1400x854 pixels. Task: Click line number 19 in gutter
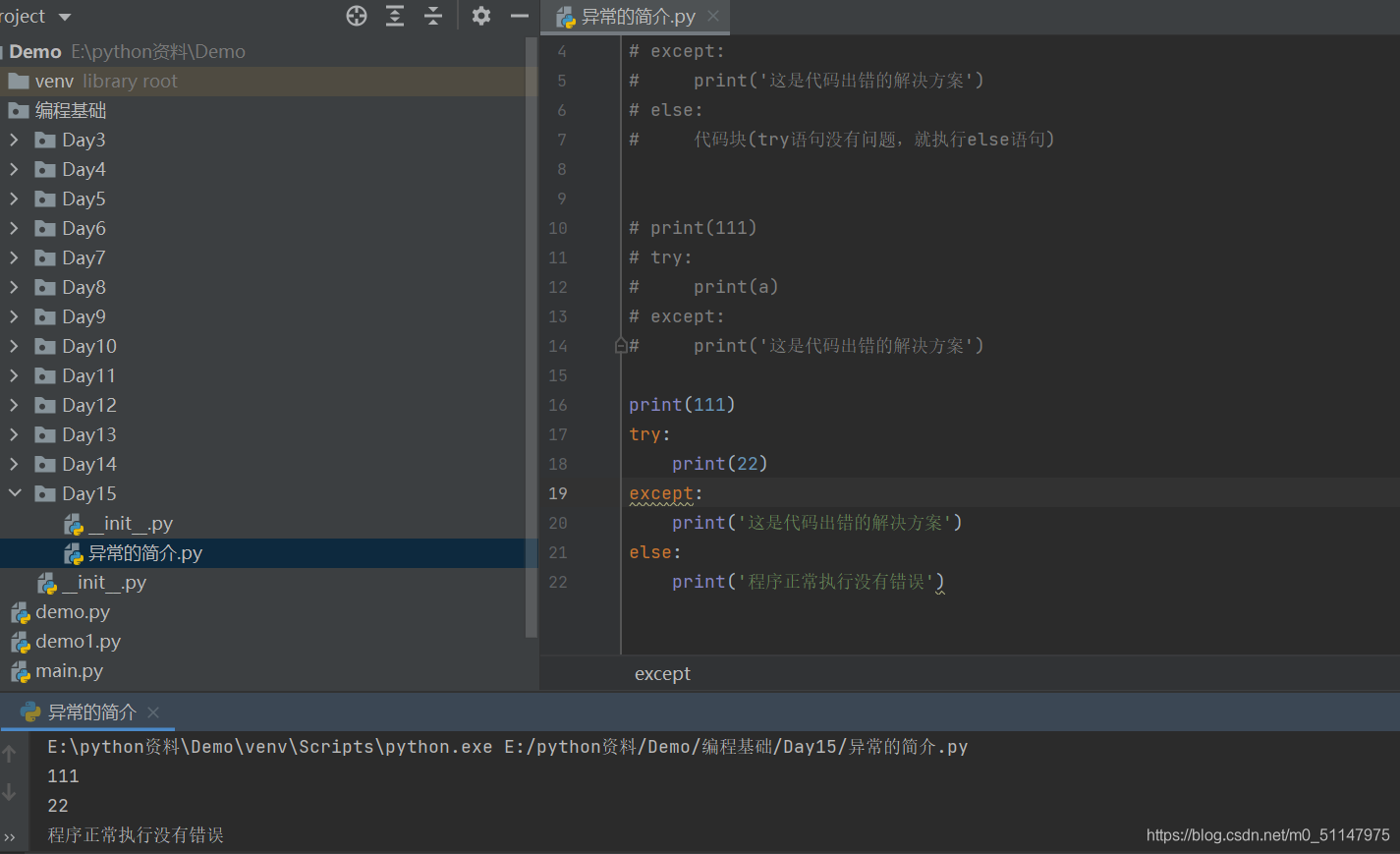tap(558, 493)
